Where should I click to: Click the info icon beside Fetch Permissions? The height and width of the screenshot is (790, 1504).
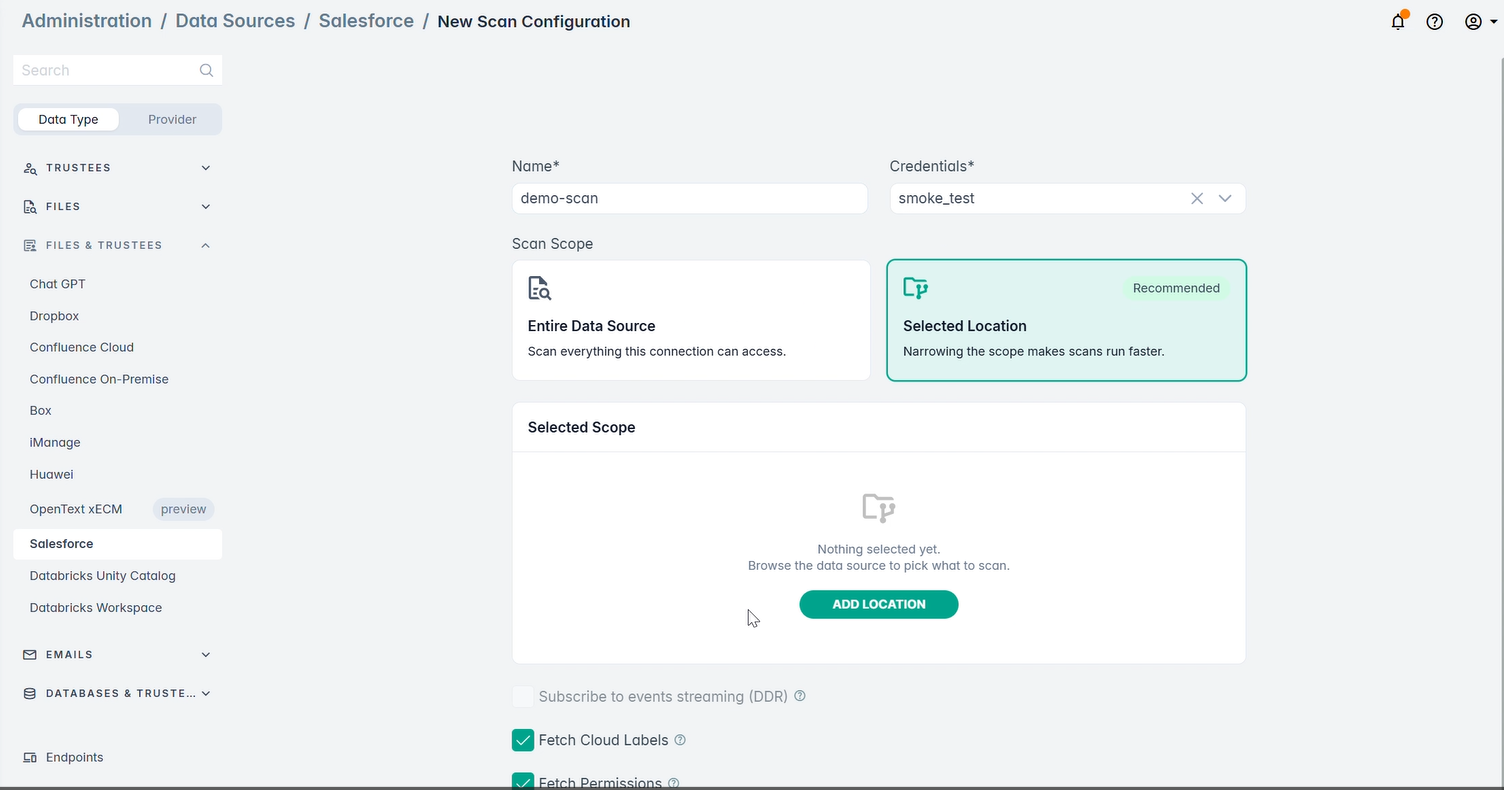(673, 783)
